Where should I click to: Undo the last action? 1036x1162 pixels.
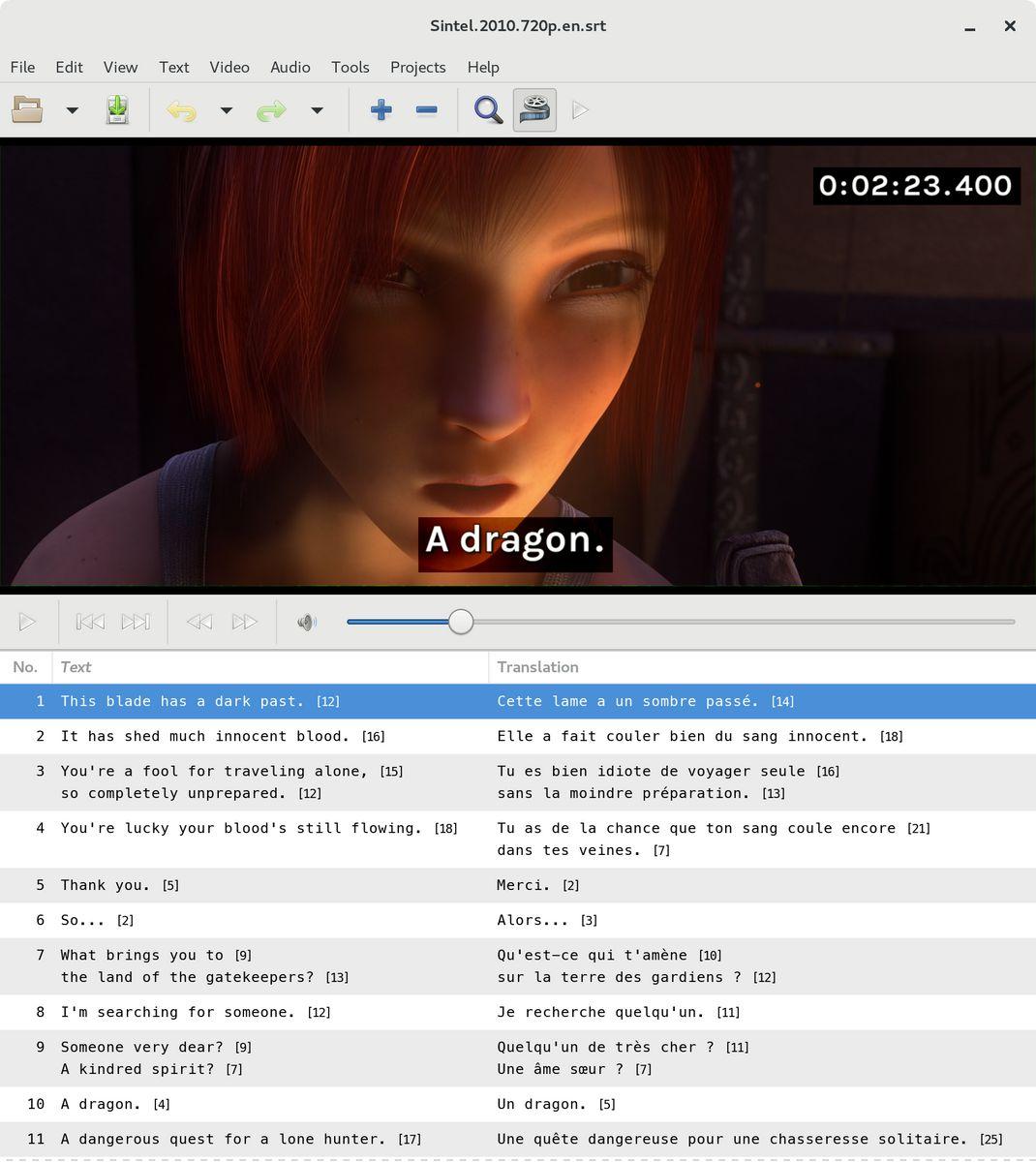point(181,110)
